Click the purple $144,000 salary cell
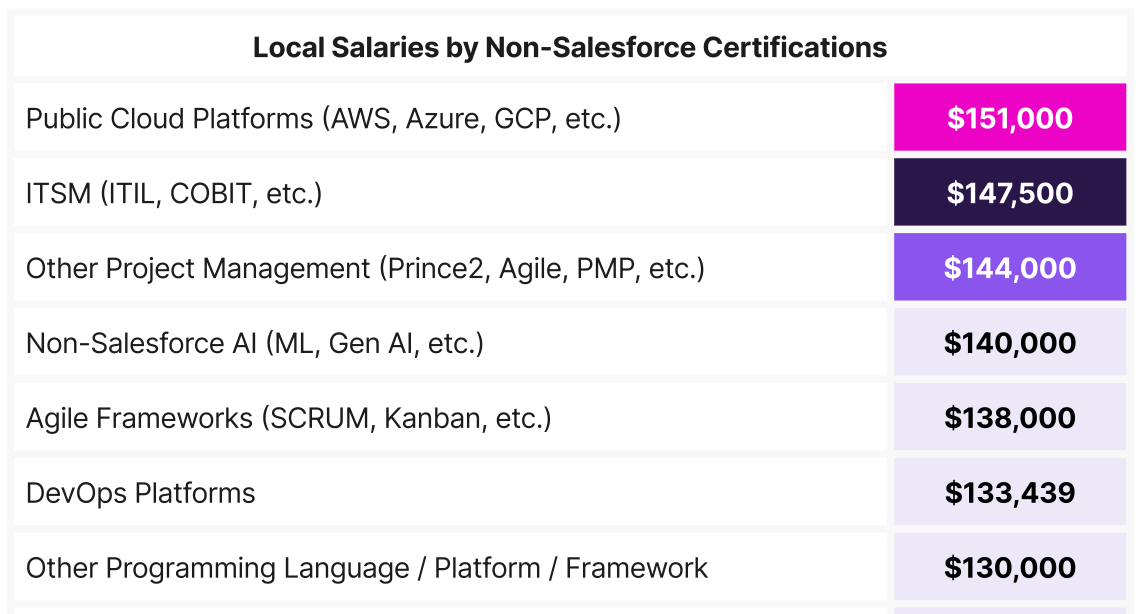The width and height of the screenshot is (1142, 614). pos(1010,268)
